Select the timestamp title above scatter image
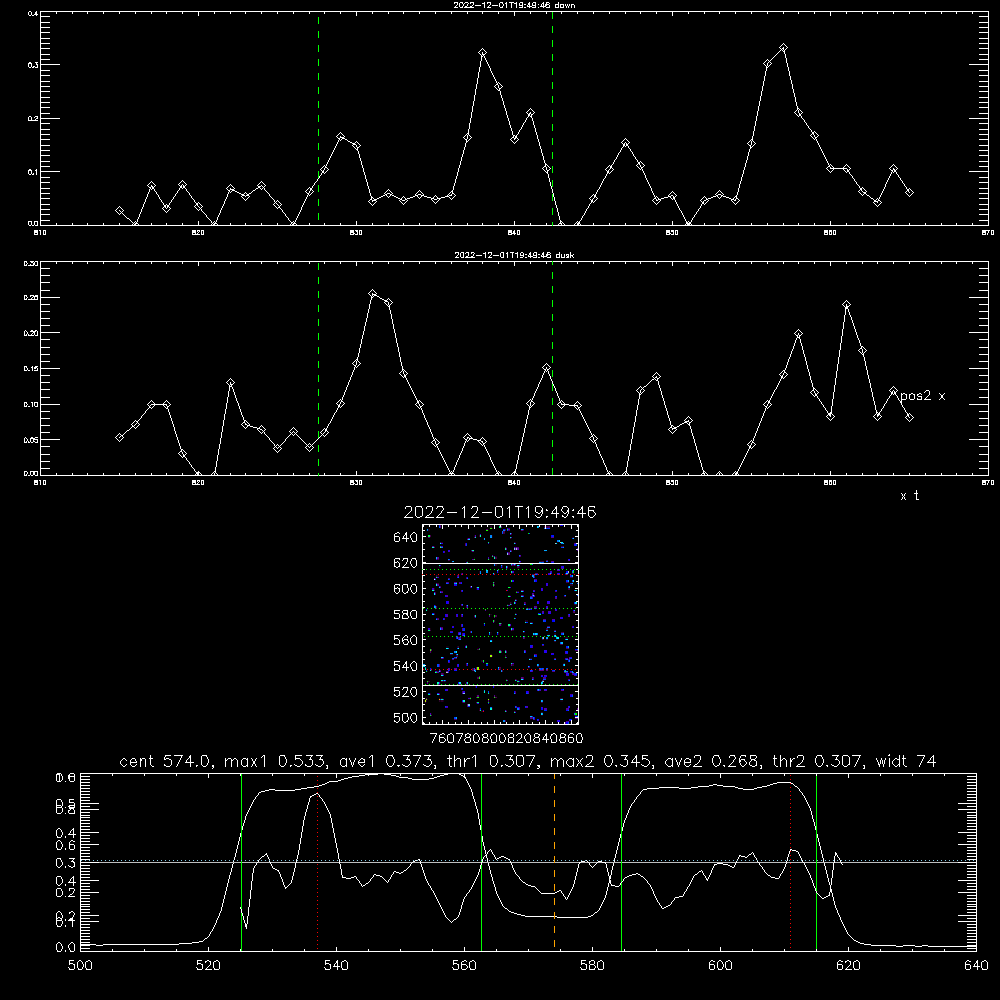Image resolution: width=1000 pixels, height=1000 pixels. click(x=500, y=512)
